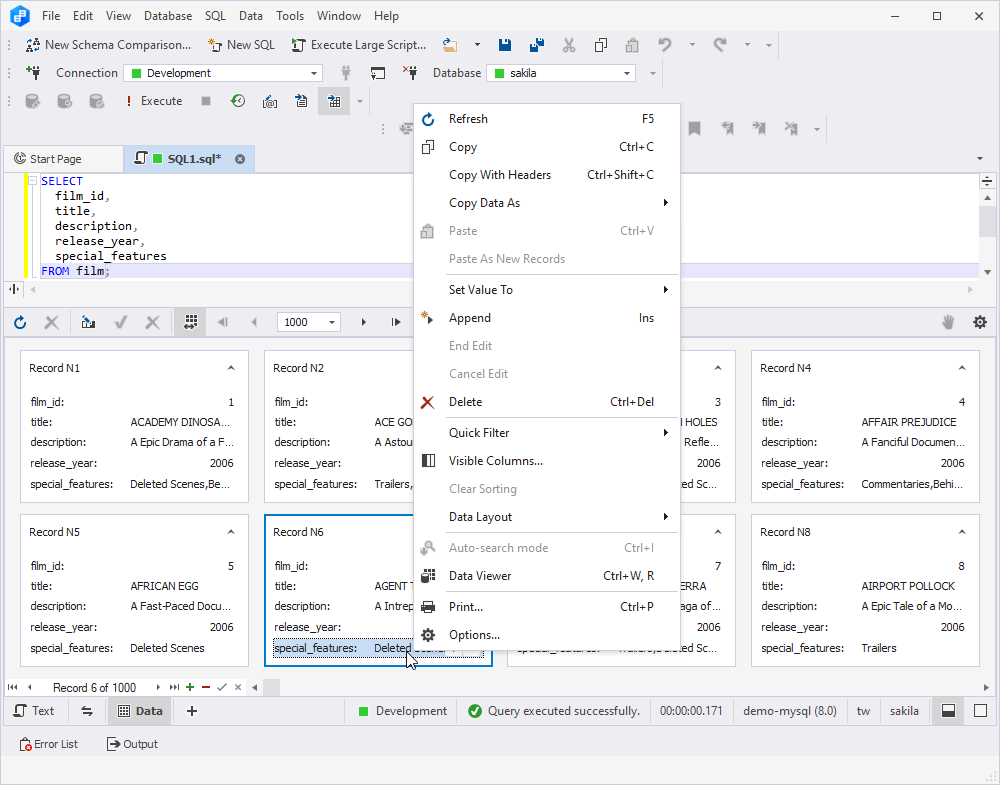
Task: Click the Copy icon in the toolbar
Action: (x=600, y=45)
